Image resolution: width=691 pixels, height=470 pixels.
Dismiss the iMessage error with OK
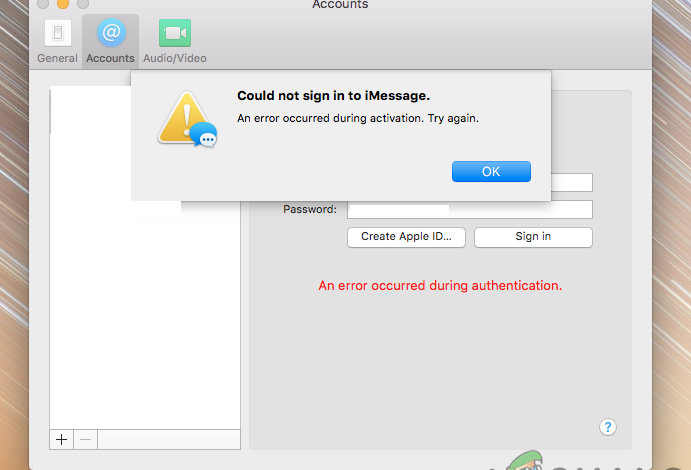(491, 171)
